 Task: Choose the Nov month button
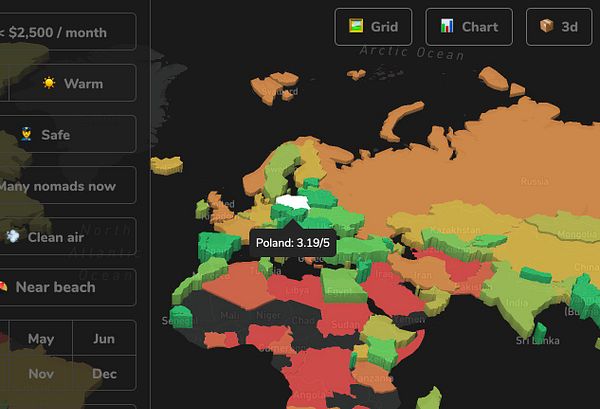41,373
